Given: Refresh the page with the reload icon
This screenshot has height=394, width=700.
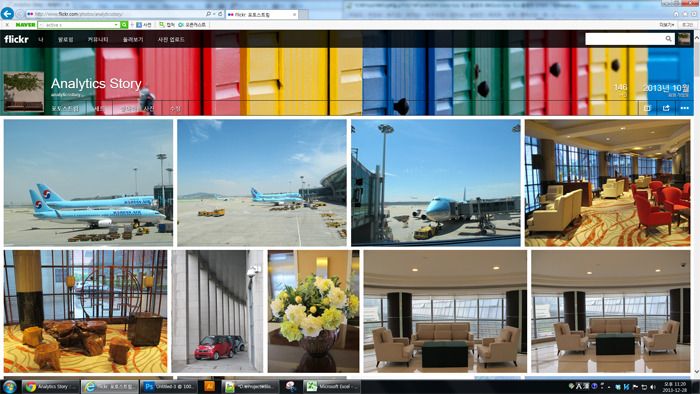Looking at the screenshot, I should point(220,14).
